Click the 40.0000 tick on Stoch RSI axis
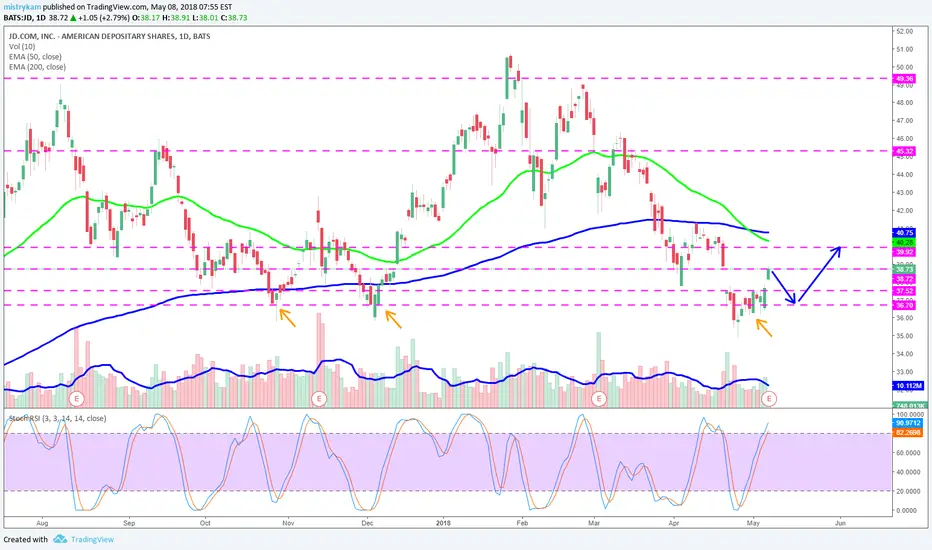 click(909, 472)
